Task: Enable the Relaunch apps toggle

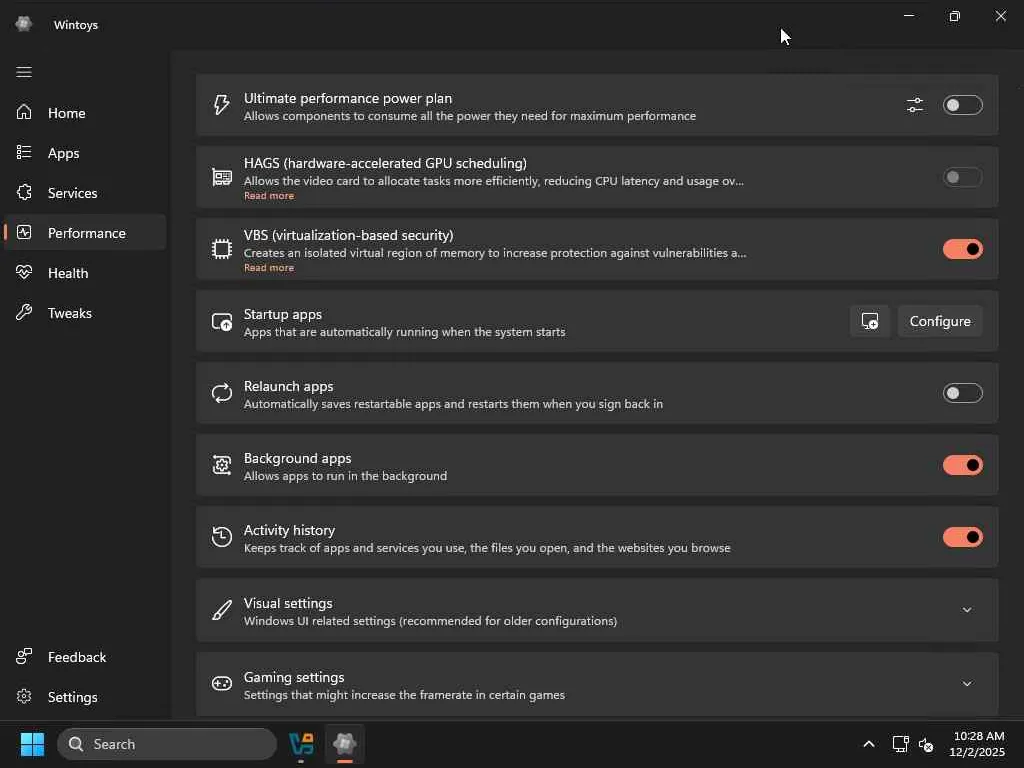Action: (963, 393)
